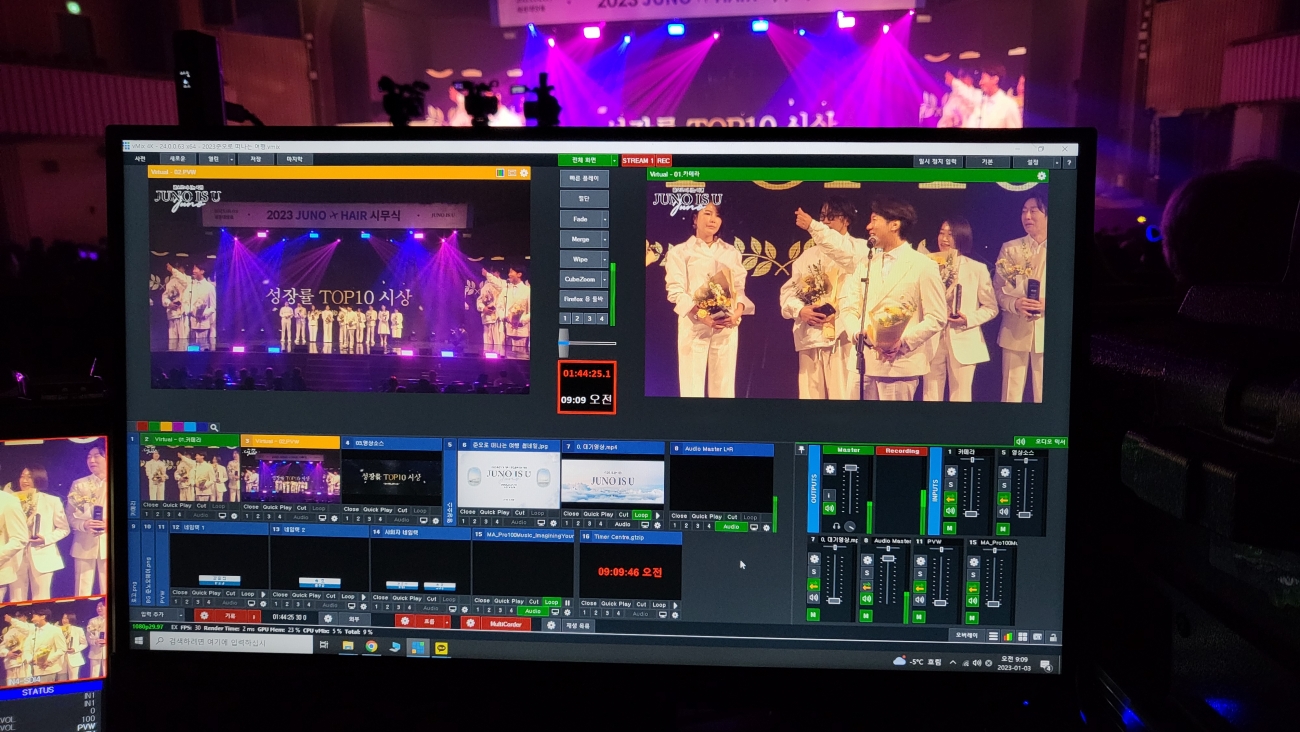Click the Master headphones icon
This screenshot has height=732, width=1300.
[836, 526]
